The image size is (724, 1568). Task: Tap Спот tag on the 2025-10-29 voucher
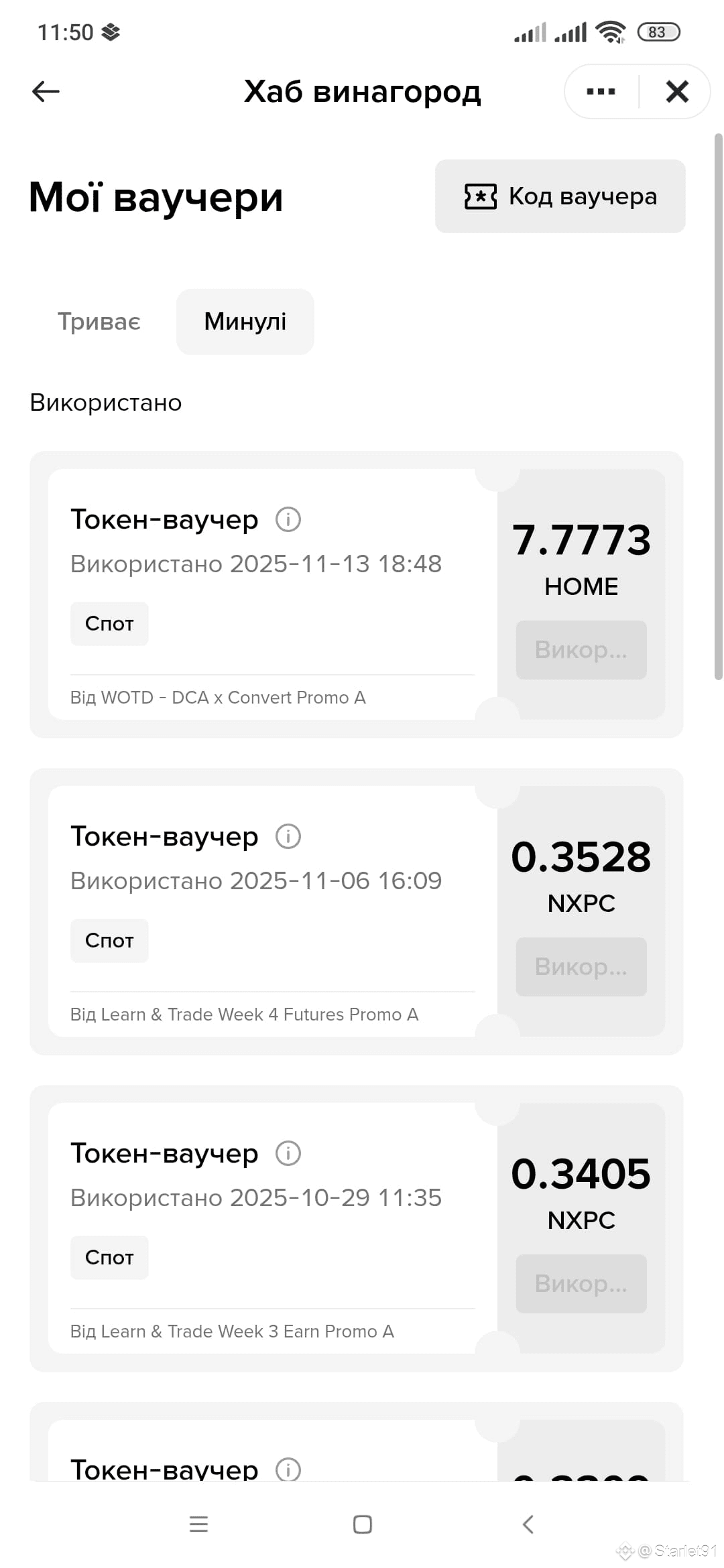(x=109, y=1258)
